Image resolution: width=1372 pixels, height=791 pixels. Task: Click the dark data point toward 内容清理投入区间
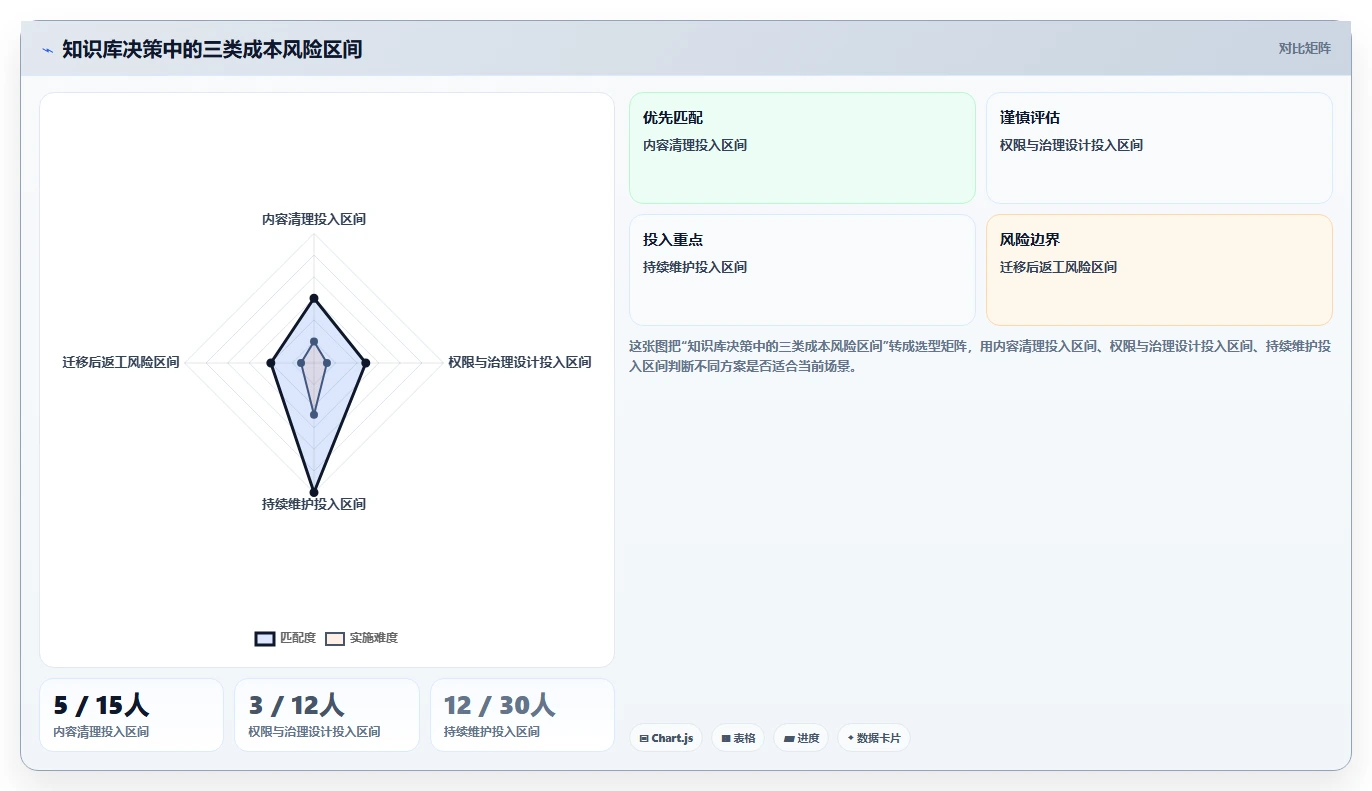(x=314, y=298)
